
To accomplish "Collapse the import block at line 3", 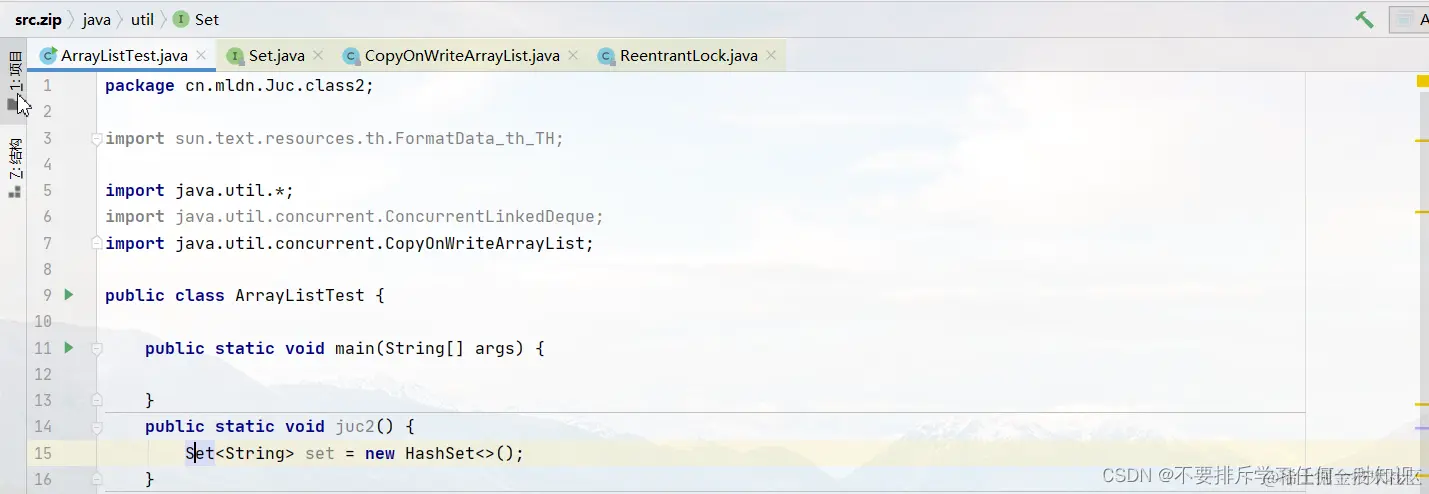I will click(96, 139).
